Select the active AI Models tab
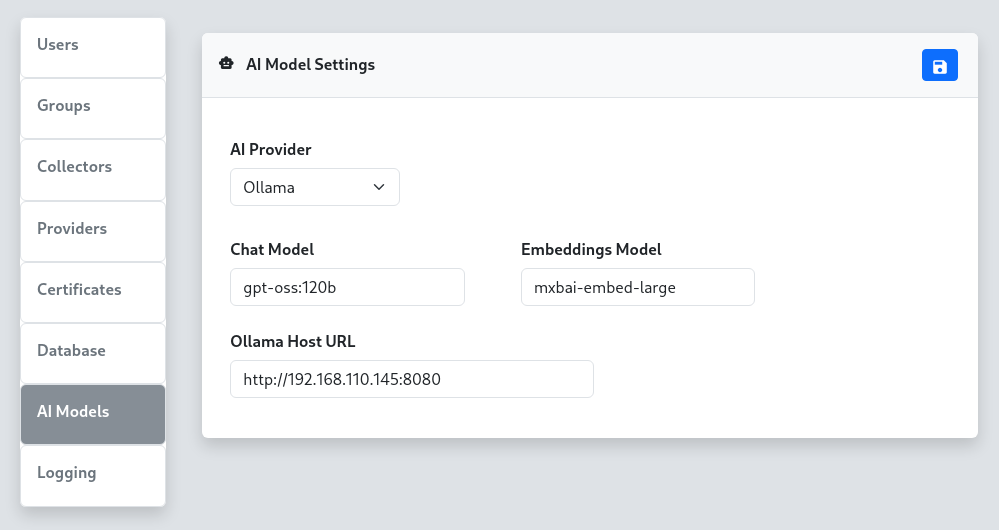The image size is (999, 530). pyautogui.click(x=93, y=412)
